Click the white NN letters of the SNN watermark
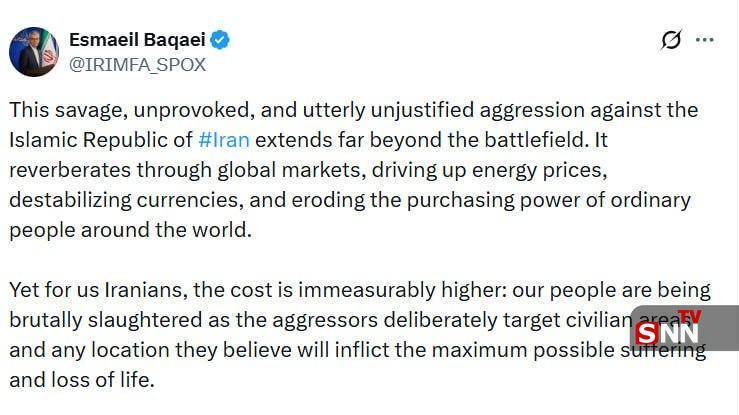Screen dimensions: 739x415 point(682,333)
